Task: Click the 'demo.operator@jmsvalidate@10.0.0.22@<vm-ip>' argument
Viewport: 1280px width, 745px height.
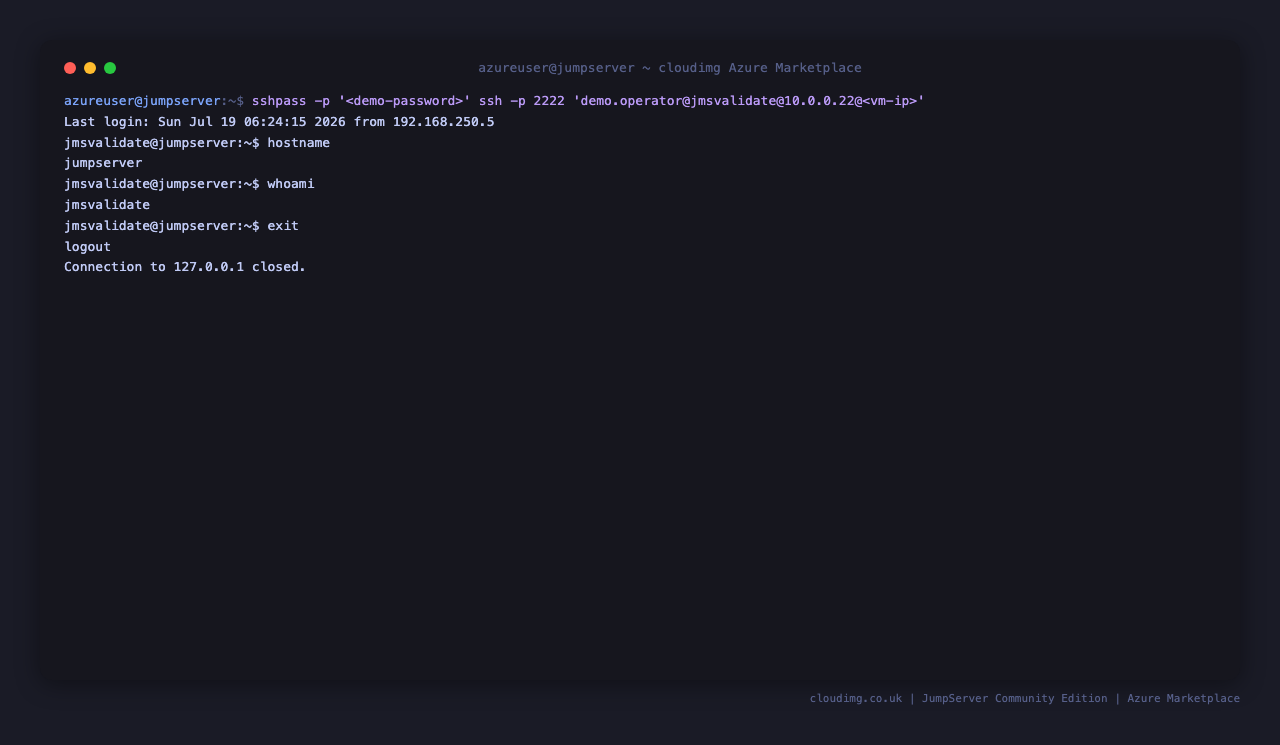Action: pos(749,101)
